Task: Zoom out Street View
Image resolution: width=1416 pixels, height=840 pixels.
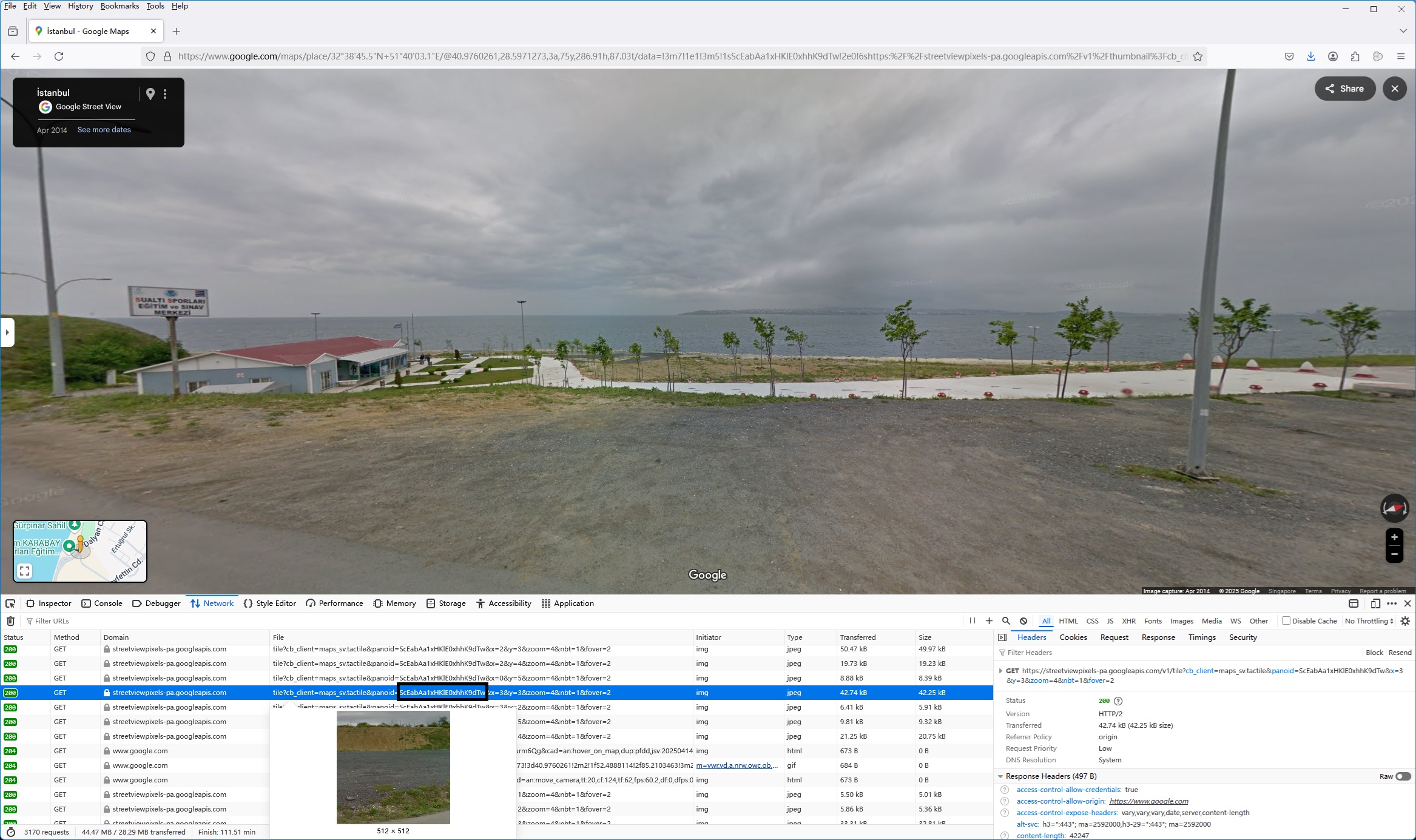Action: 1395,554
